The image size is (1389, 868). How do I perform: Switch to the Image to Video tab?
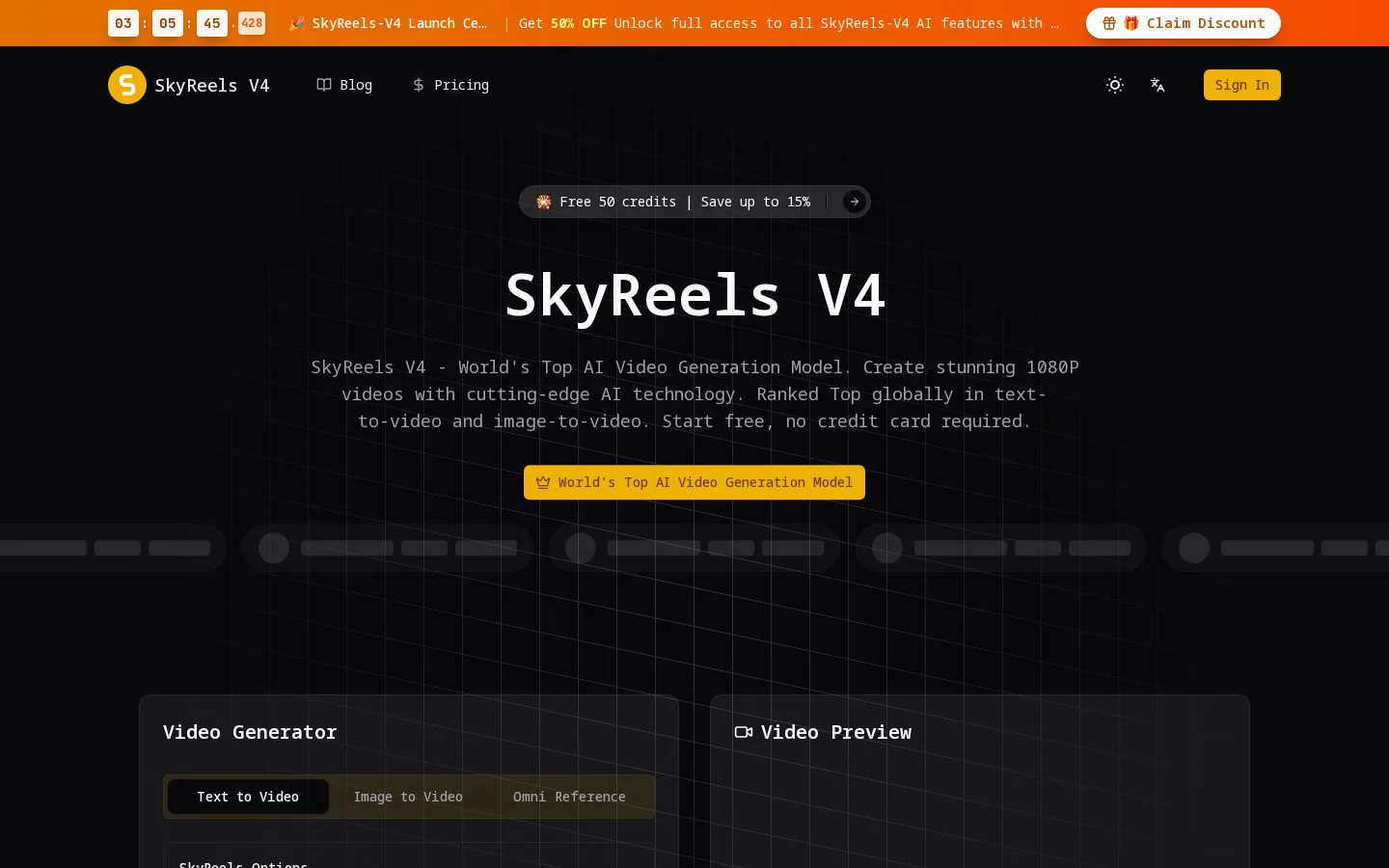[408, 797]
